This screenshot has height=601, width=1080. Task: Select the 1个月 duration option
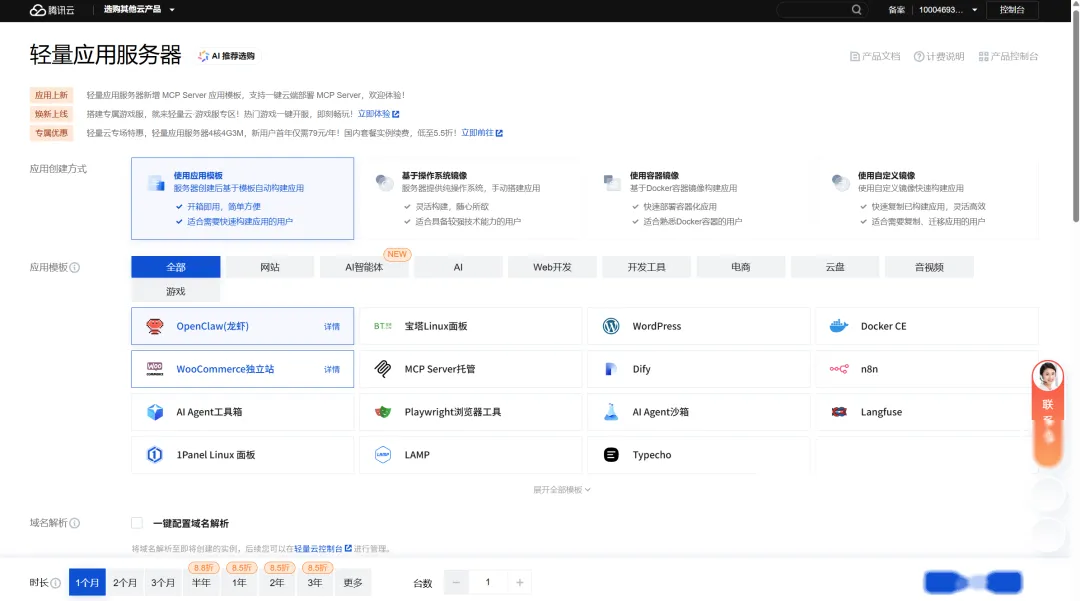coord(87,582)
